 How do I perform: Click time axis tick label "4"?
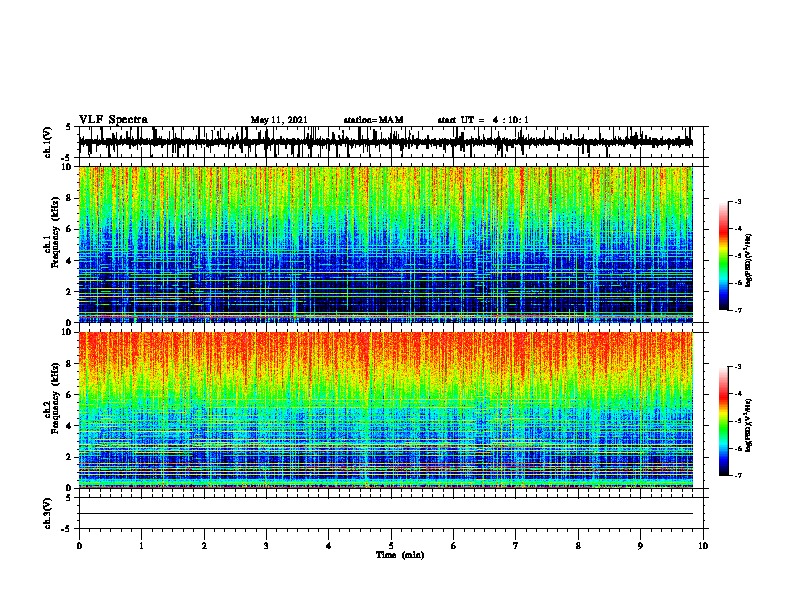point(329,546)
